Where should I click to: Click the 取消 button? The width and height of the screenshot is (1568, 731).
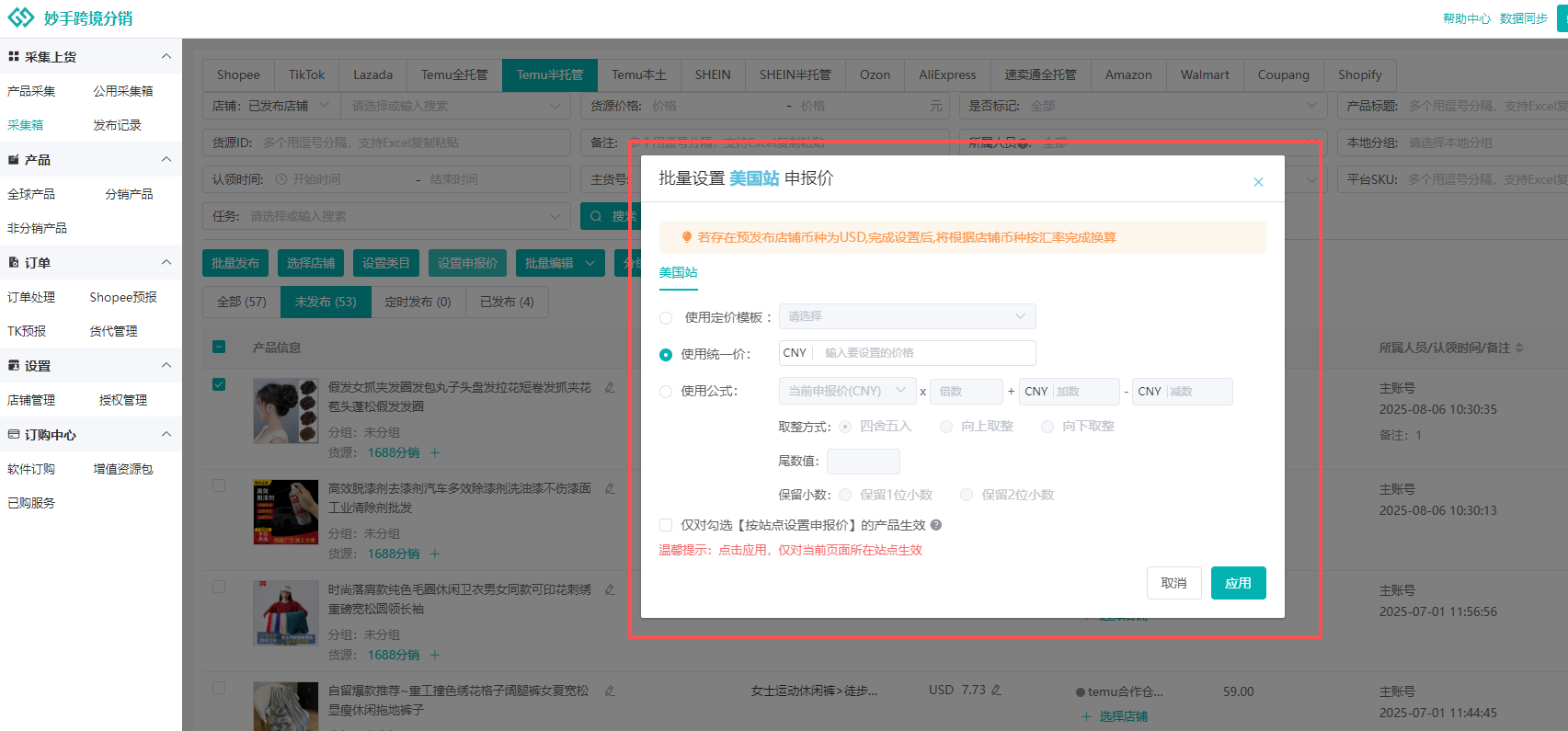click(x=1173, y=583)
